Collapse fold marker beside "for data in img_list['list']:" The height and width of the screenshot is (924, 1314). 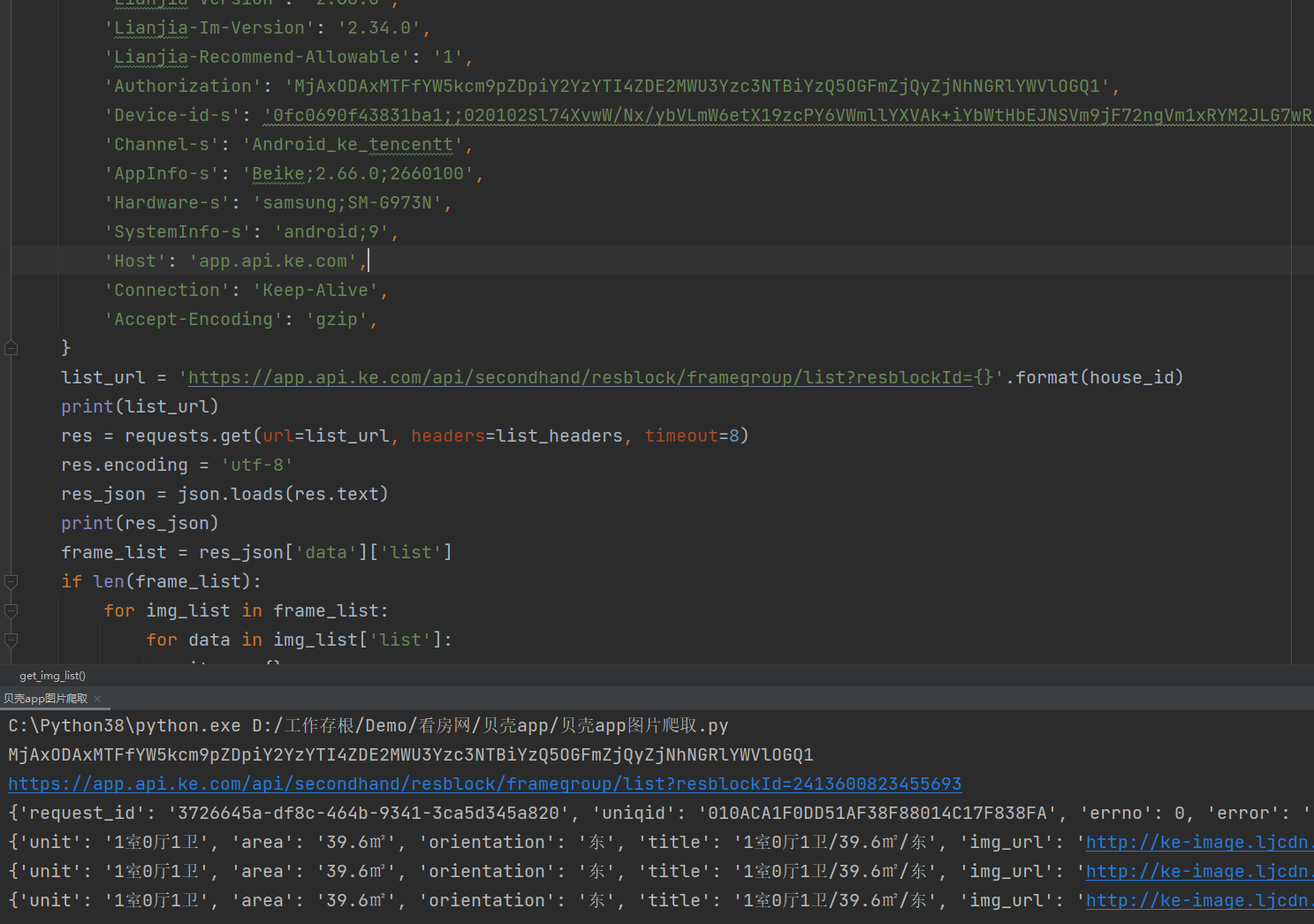click(x=11, y=640)
